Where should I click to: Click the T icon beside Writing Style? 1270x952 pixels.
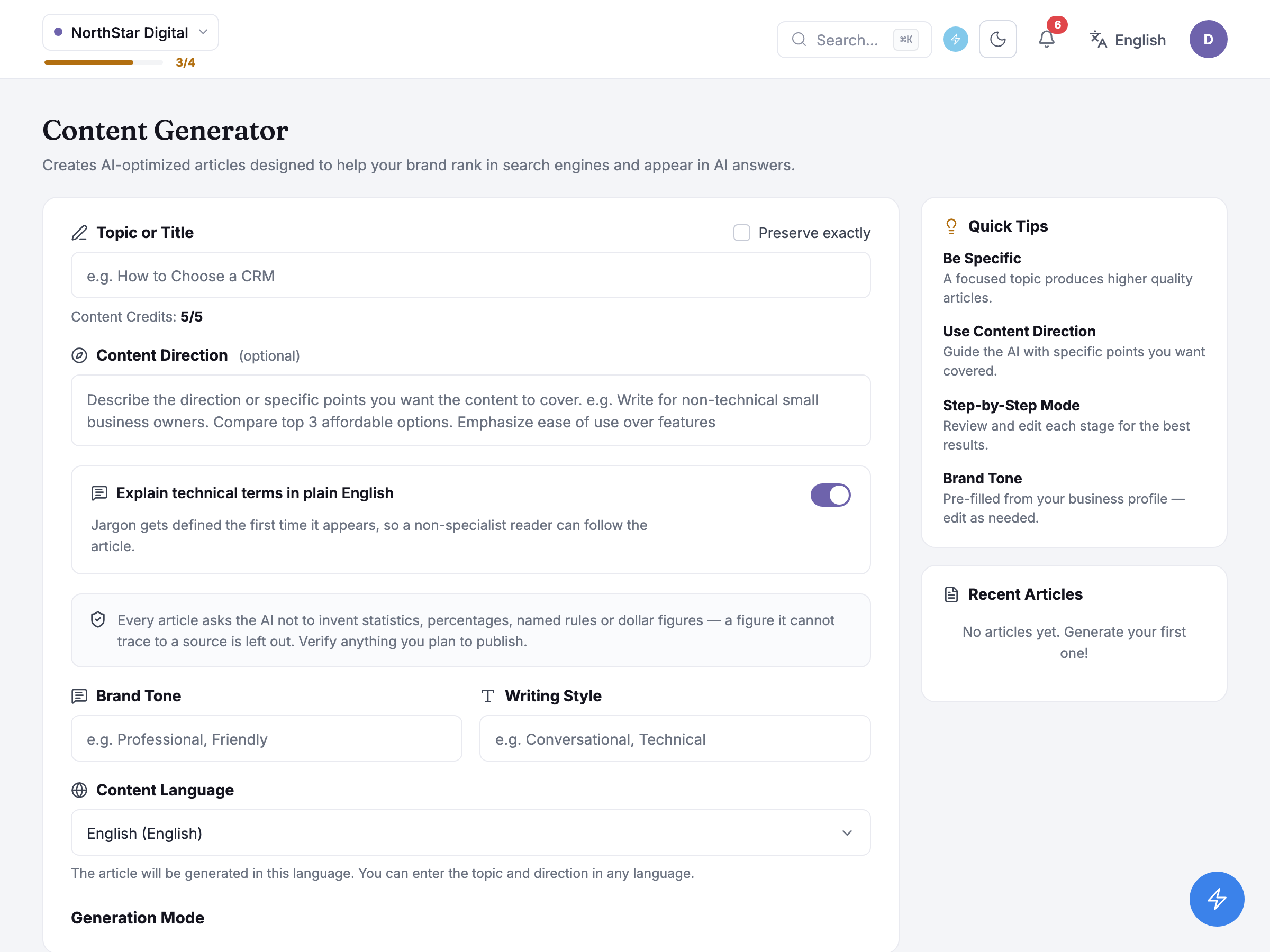point(487,695)
